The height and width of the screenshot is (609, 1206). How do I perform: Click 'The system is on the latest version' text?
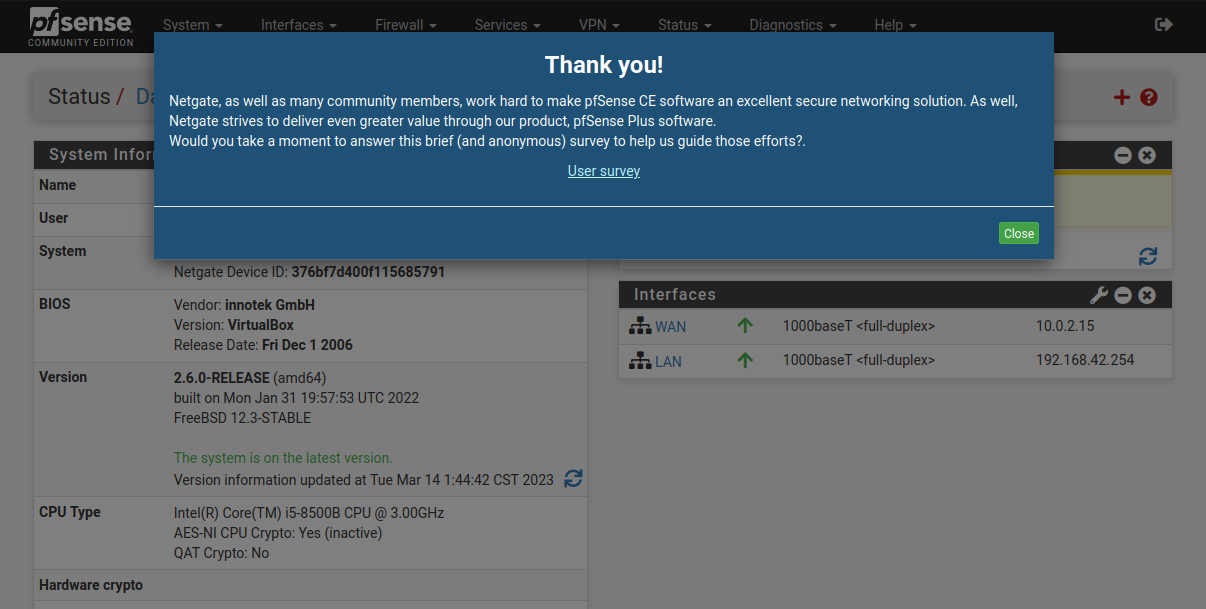click(283, 458)
